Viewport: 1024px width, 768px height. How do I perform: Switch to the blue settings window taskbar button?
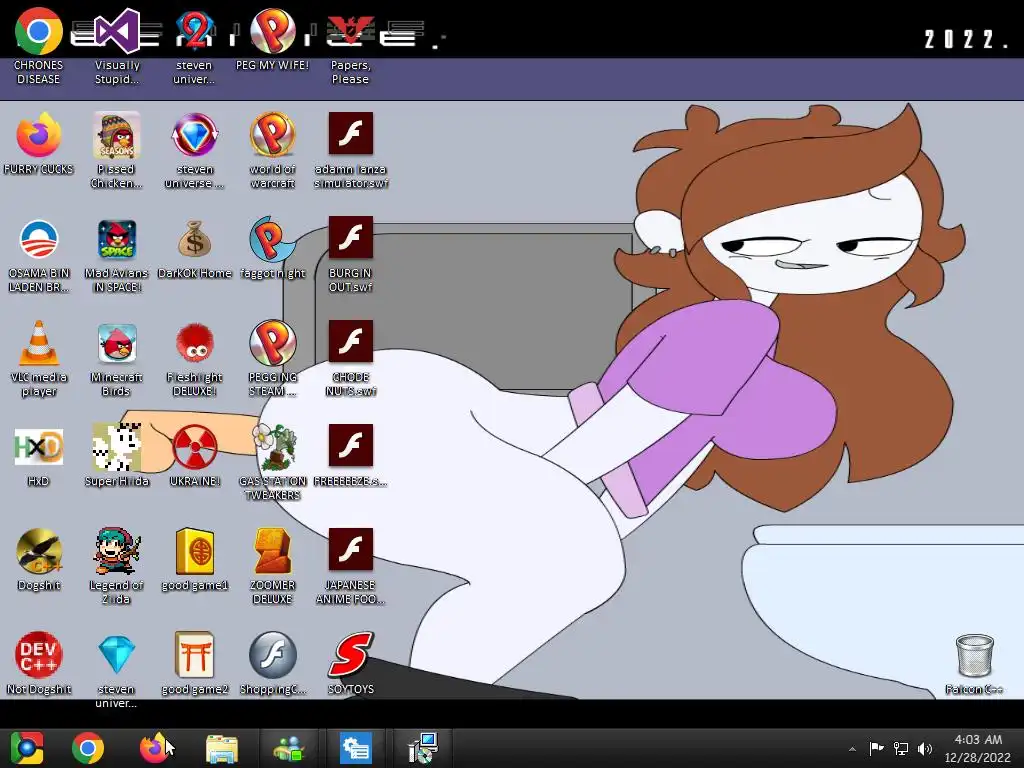click(356, 748)
